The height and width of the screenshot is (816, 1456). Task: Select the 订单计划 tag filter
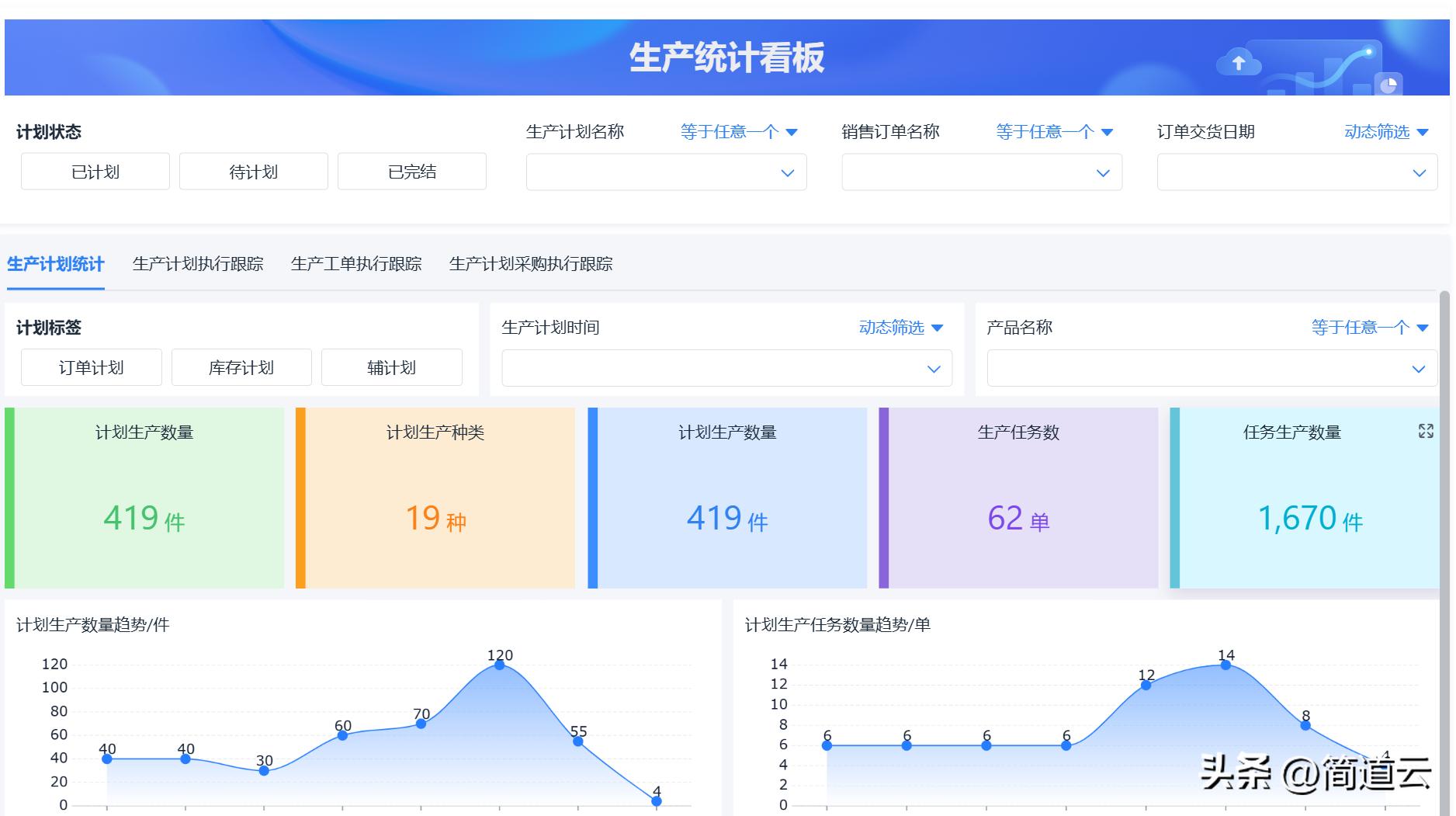coord(91,367)
